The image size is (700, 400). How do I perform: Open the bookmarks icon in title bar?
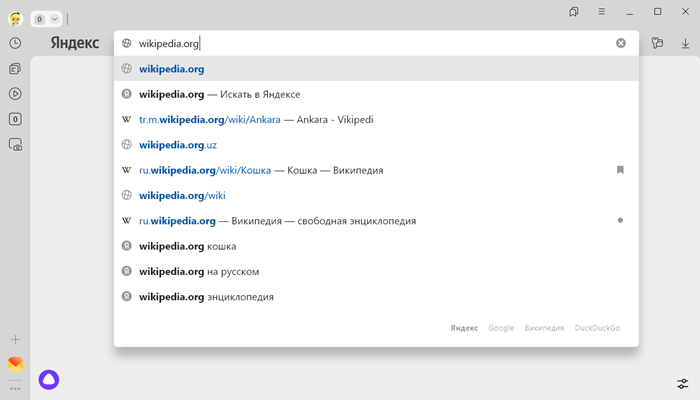click(x=574, y=12)
